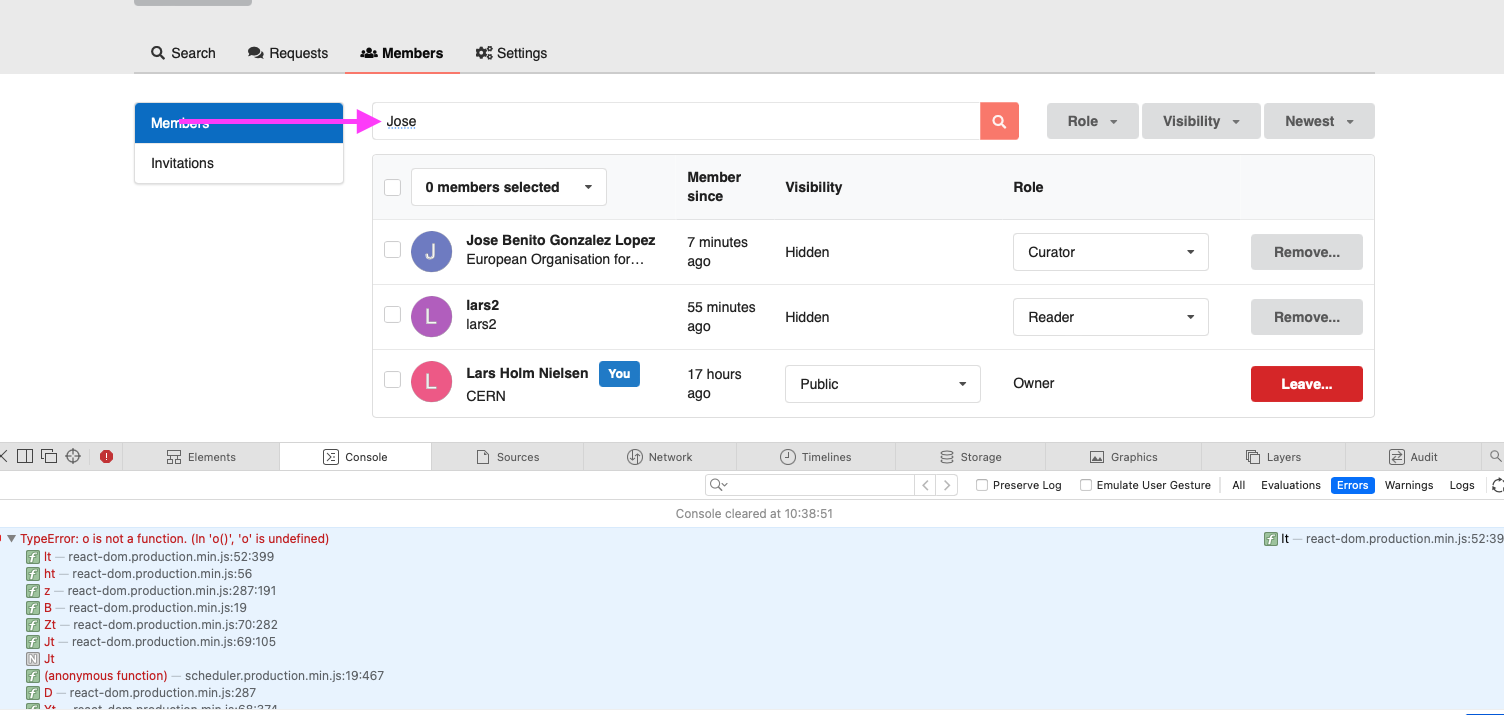Click the red issues badge in inspector toolbar
Viewport: 1504px width, 715px height.
tap(107, 456)
